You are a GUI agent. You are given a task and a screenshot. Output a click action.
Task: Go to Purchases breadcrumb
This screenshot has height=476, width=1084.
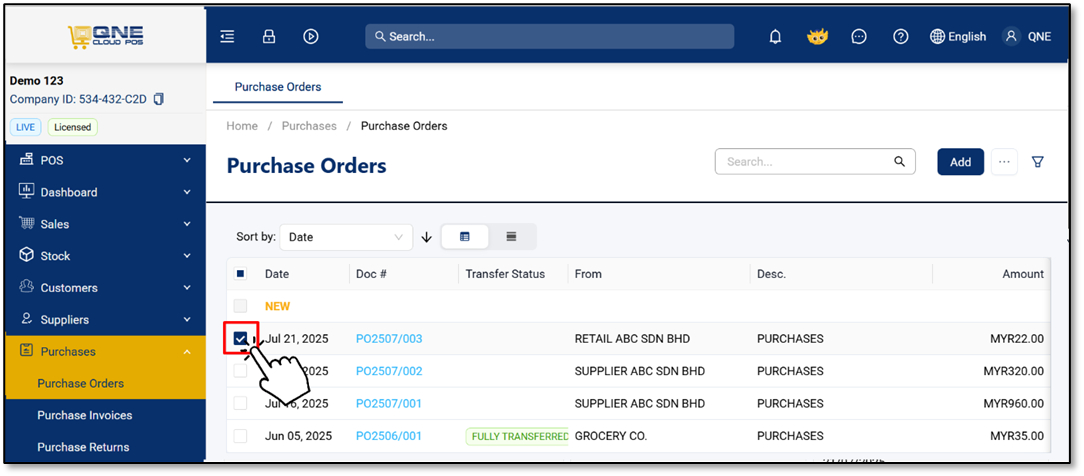[x=309, y=126]
